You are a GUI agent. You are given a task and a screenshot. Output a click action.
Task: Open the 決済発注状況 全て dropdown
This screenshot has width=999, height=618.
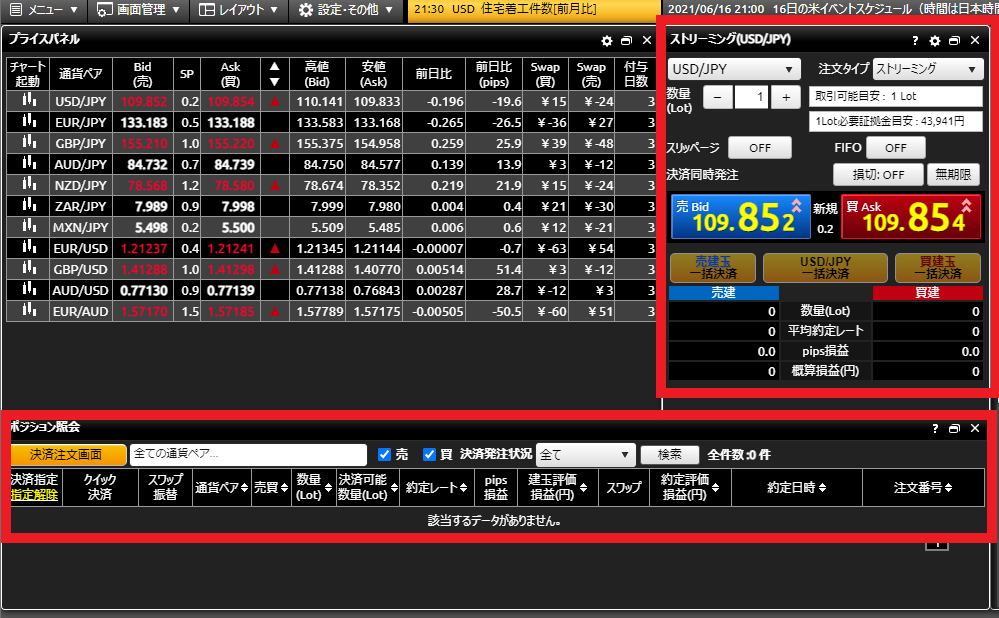pos(585,454)
